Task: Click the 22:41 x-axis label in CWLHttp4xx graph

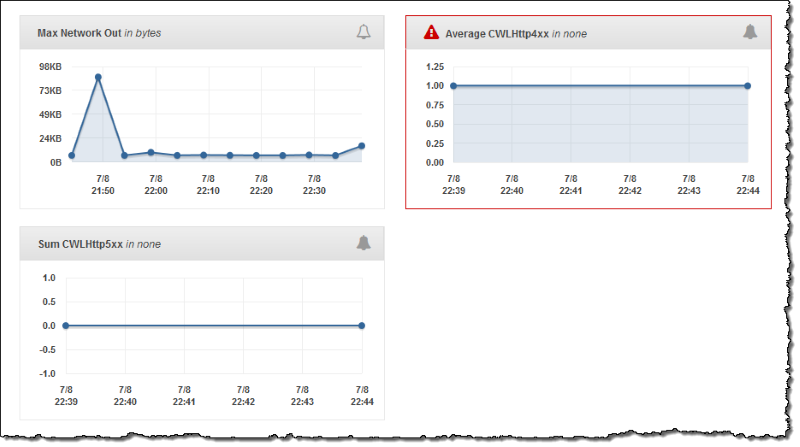Action: pos(570,184)
